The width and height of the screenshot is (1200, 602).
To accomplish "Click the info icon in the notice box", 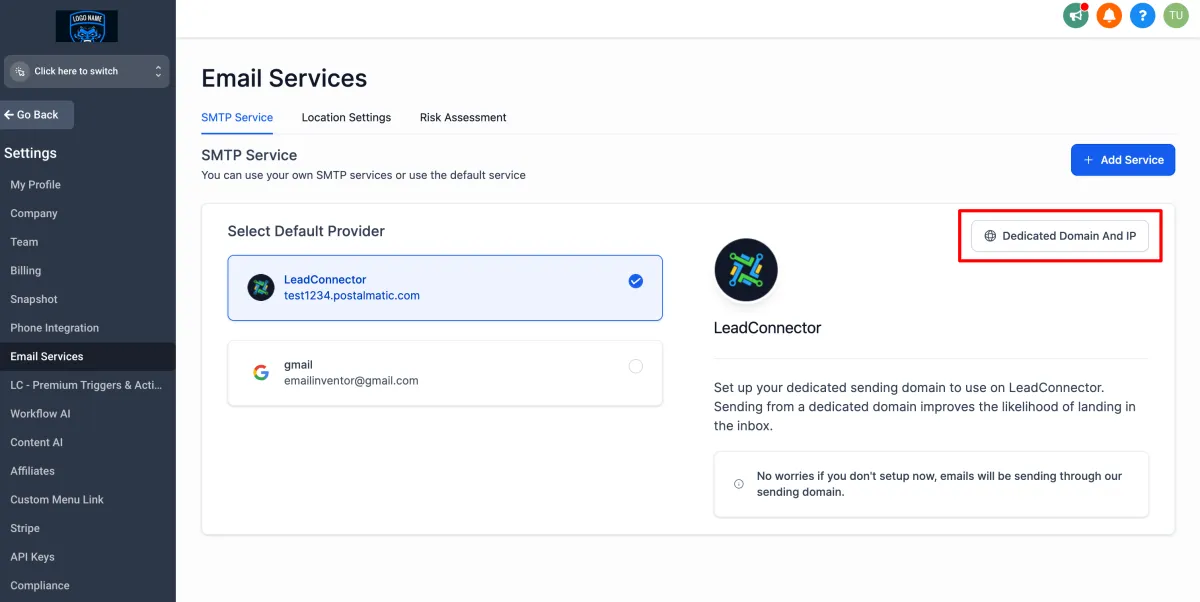I will coord(739,484).
